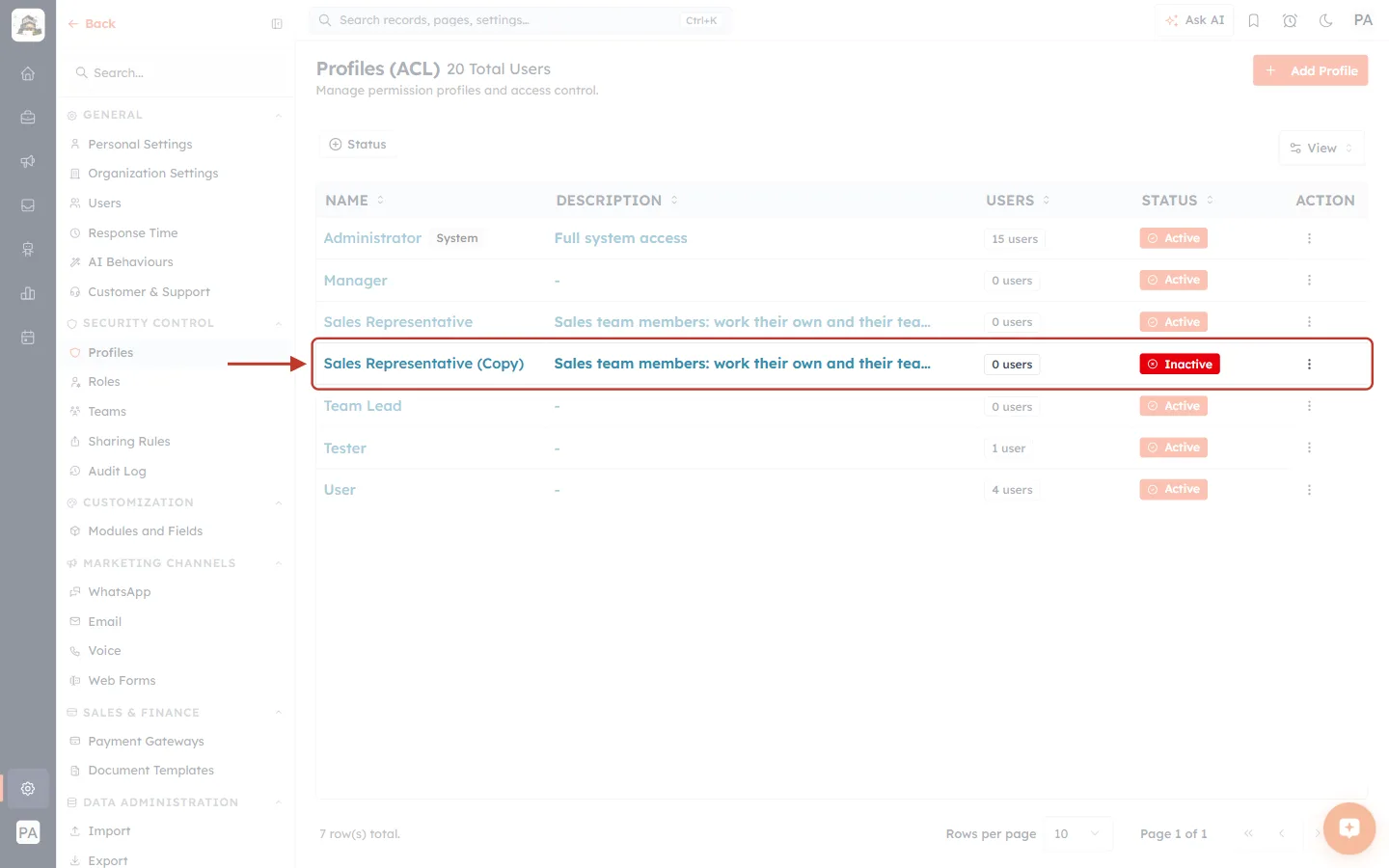Open the calendar icon in the left rail
This screenshot has width=1389, height=868.
tap(28, 338)
